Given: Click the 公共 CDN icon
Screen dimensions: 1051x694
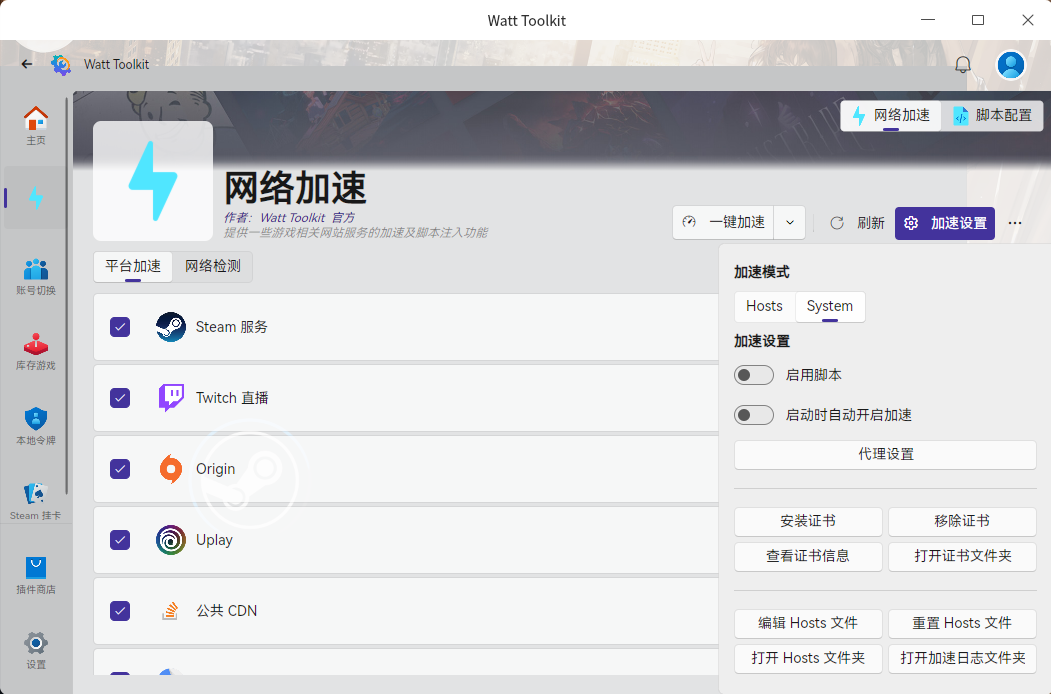Looking at the screenshot, I should pyautogui.click(x=171, y=611).
